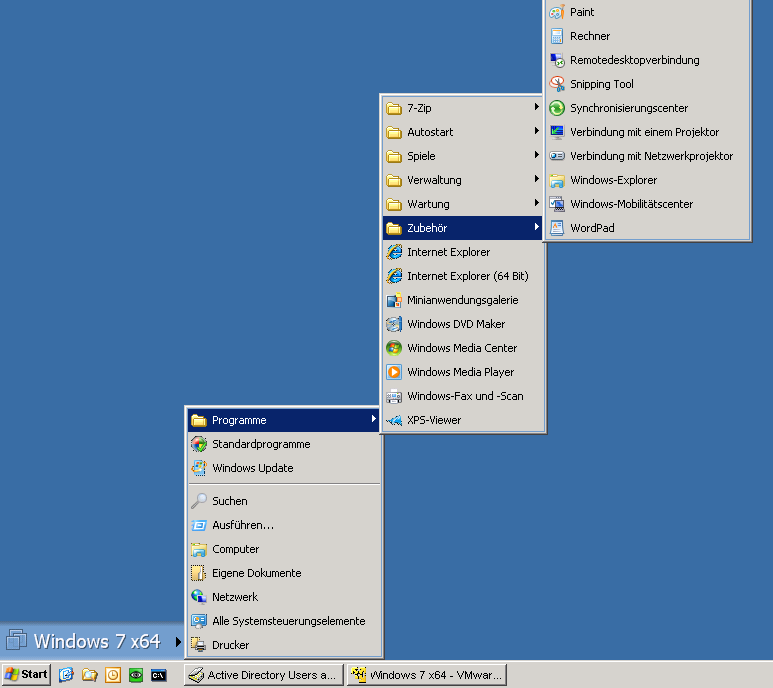Expand the Spiele submenu arrow

tap(536, 155)
